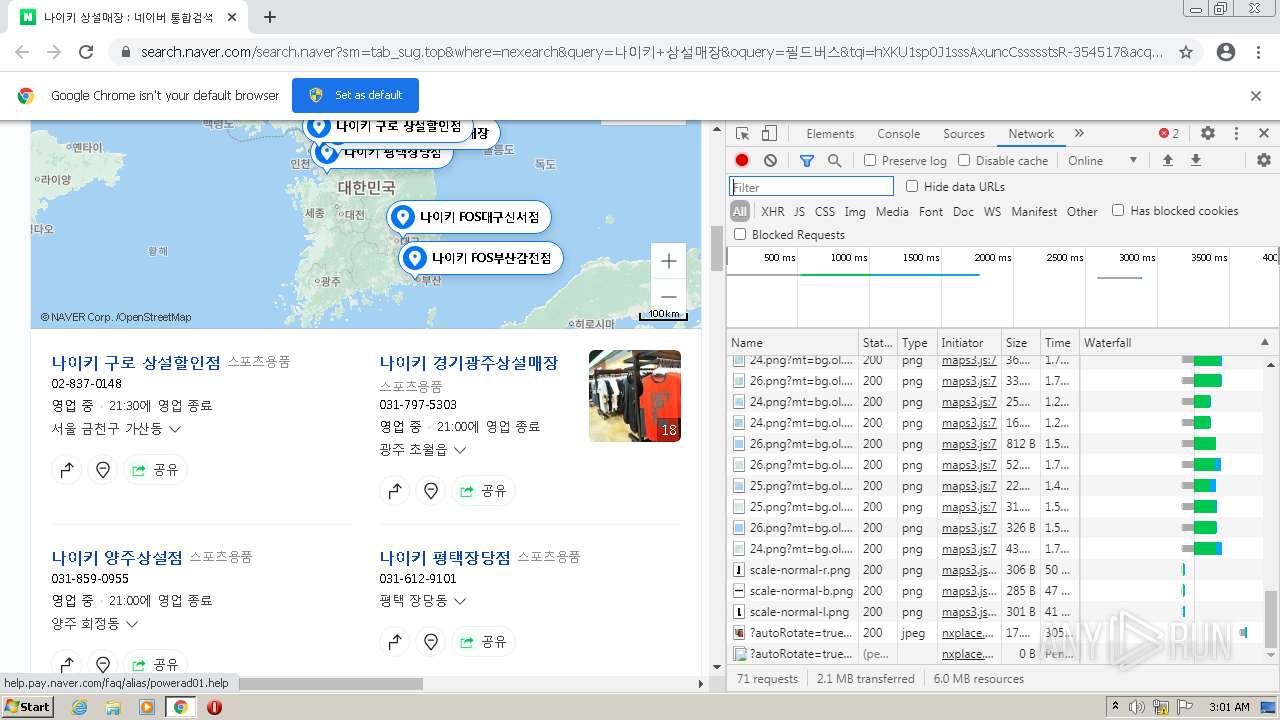Viewport: 1280px width, 720px height.
Task: Open file explorer from taskbar
Action: coord(113,707)
